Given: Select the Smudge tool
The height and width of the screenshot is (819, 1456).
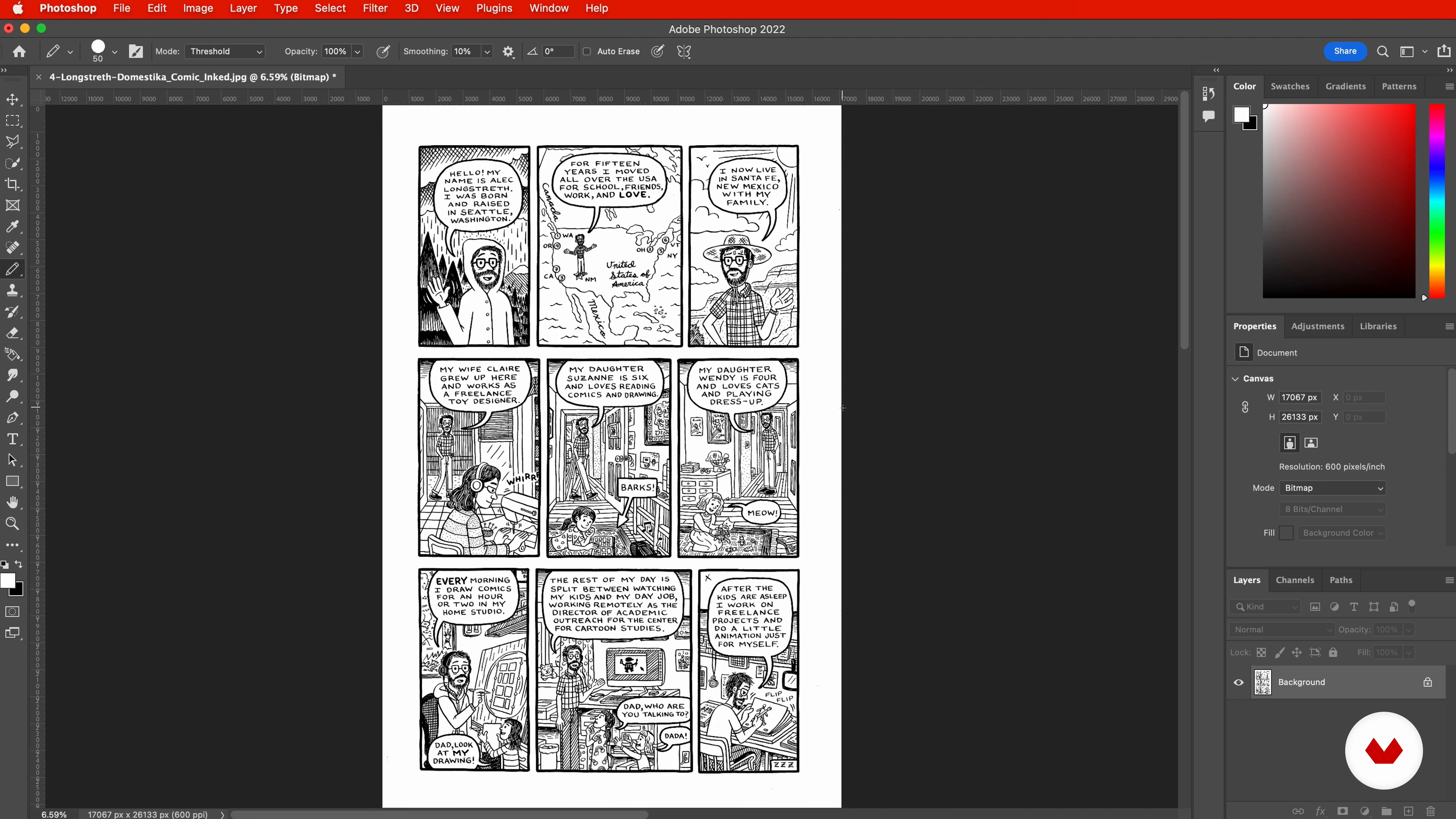Looking at the screenshot, I should 13,375.
